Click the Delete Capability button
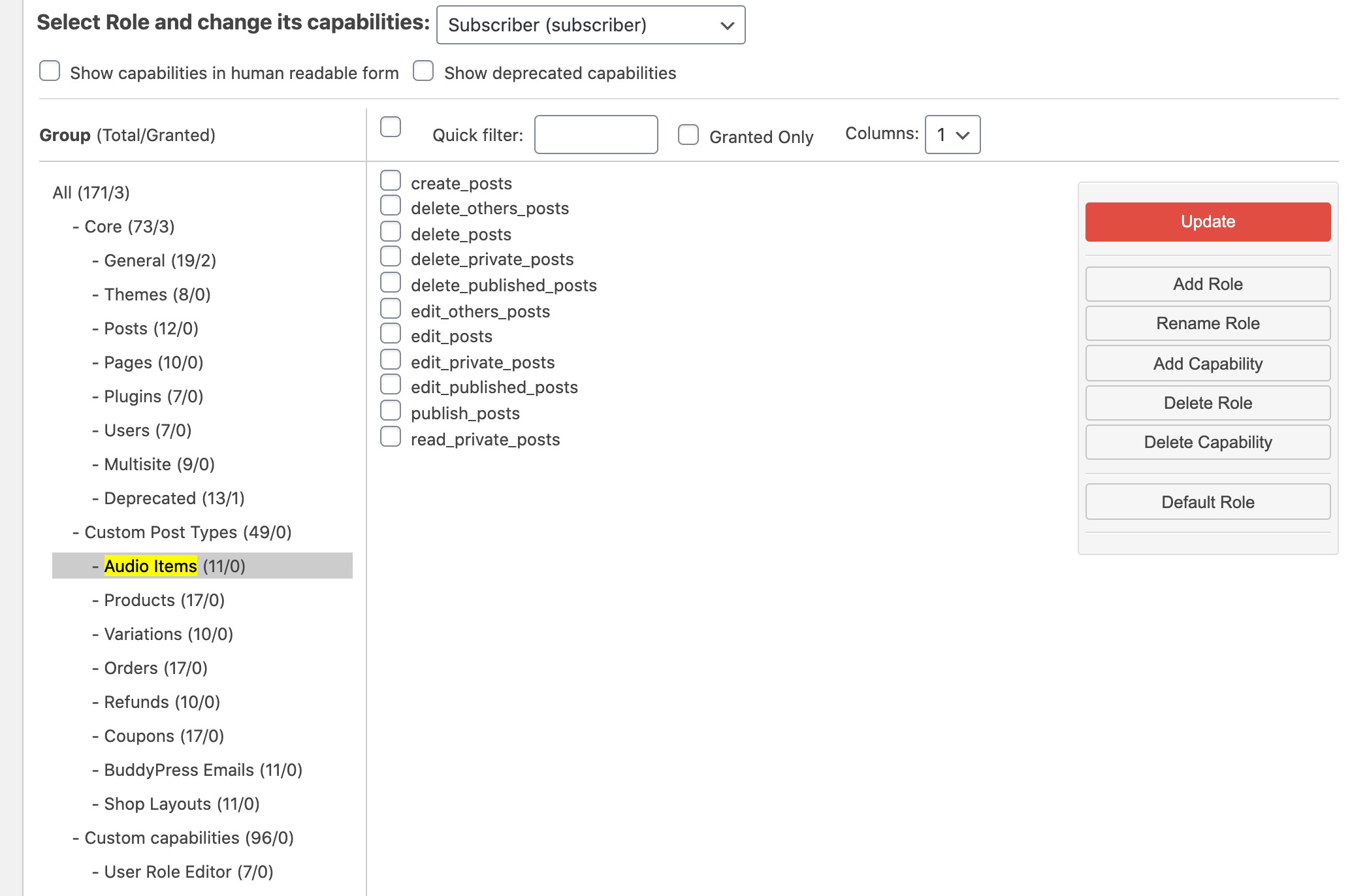1352x896 pixels. (x=1207, y=442)
